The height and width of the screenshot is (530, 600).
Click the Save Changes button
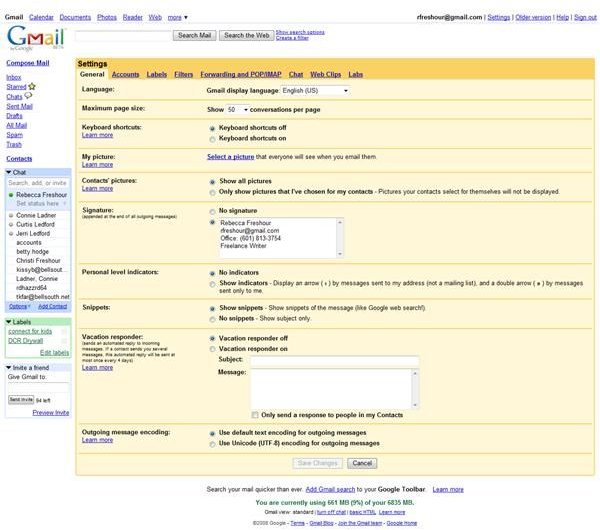tap(318, 463)
